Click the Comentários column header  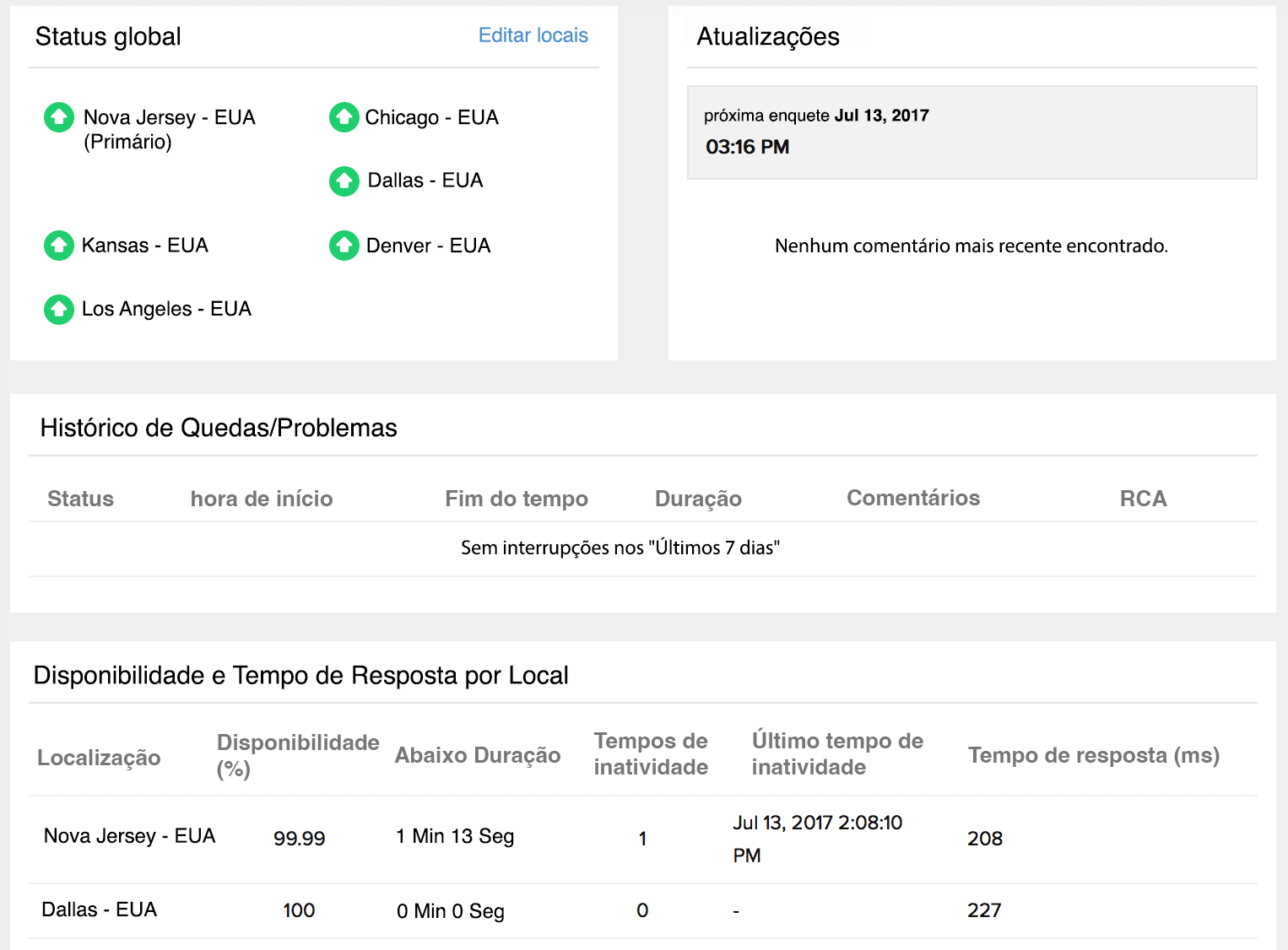tap(912, 498)
